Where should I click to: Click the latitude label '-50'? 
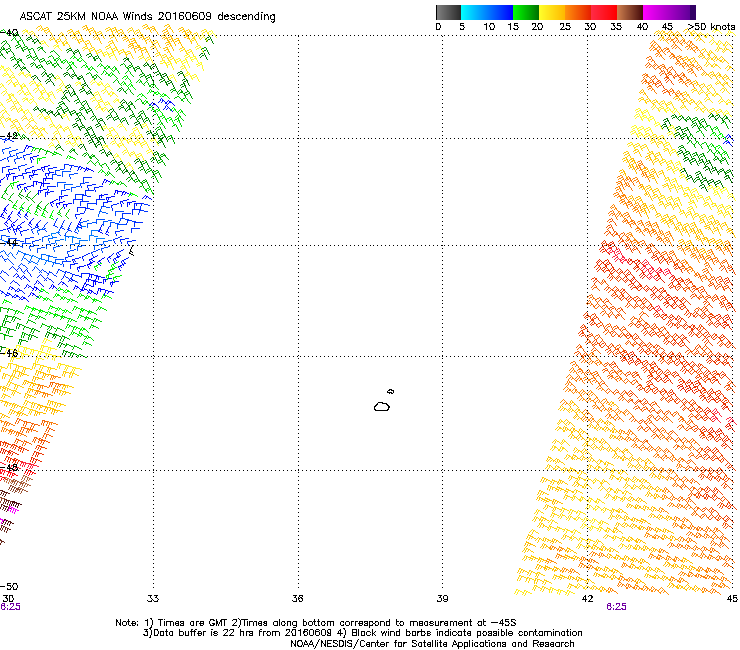[9, 587]
